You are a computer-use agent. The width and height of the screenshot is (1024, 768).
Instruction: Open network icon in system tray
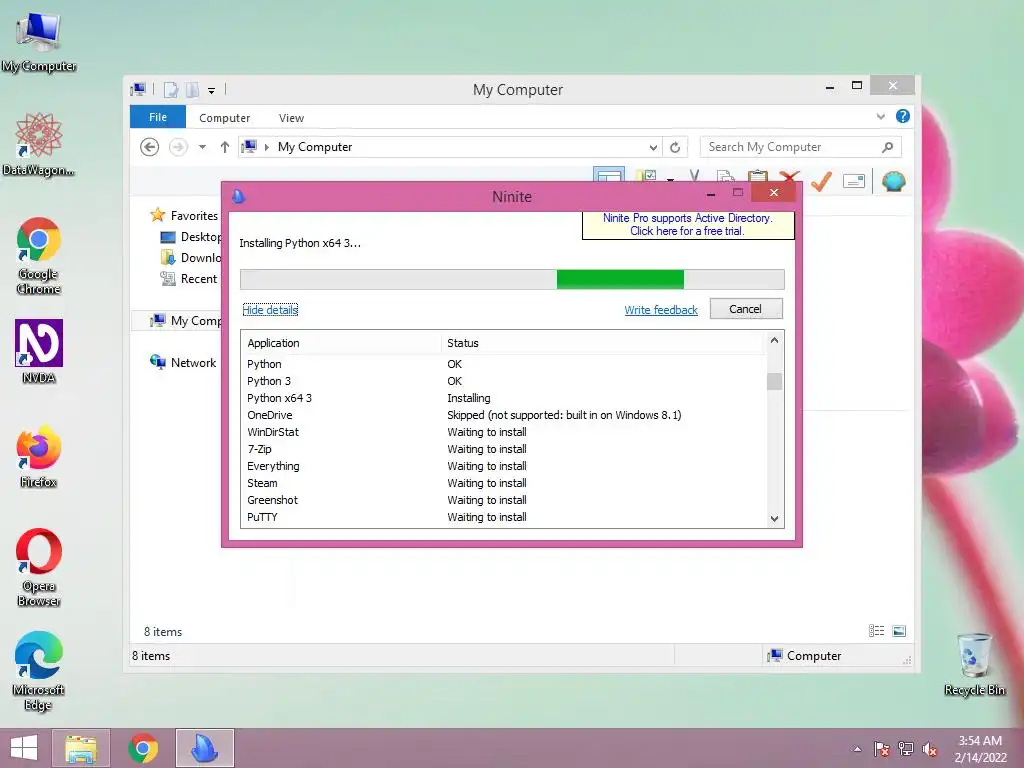point(905,749)
